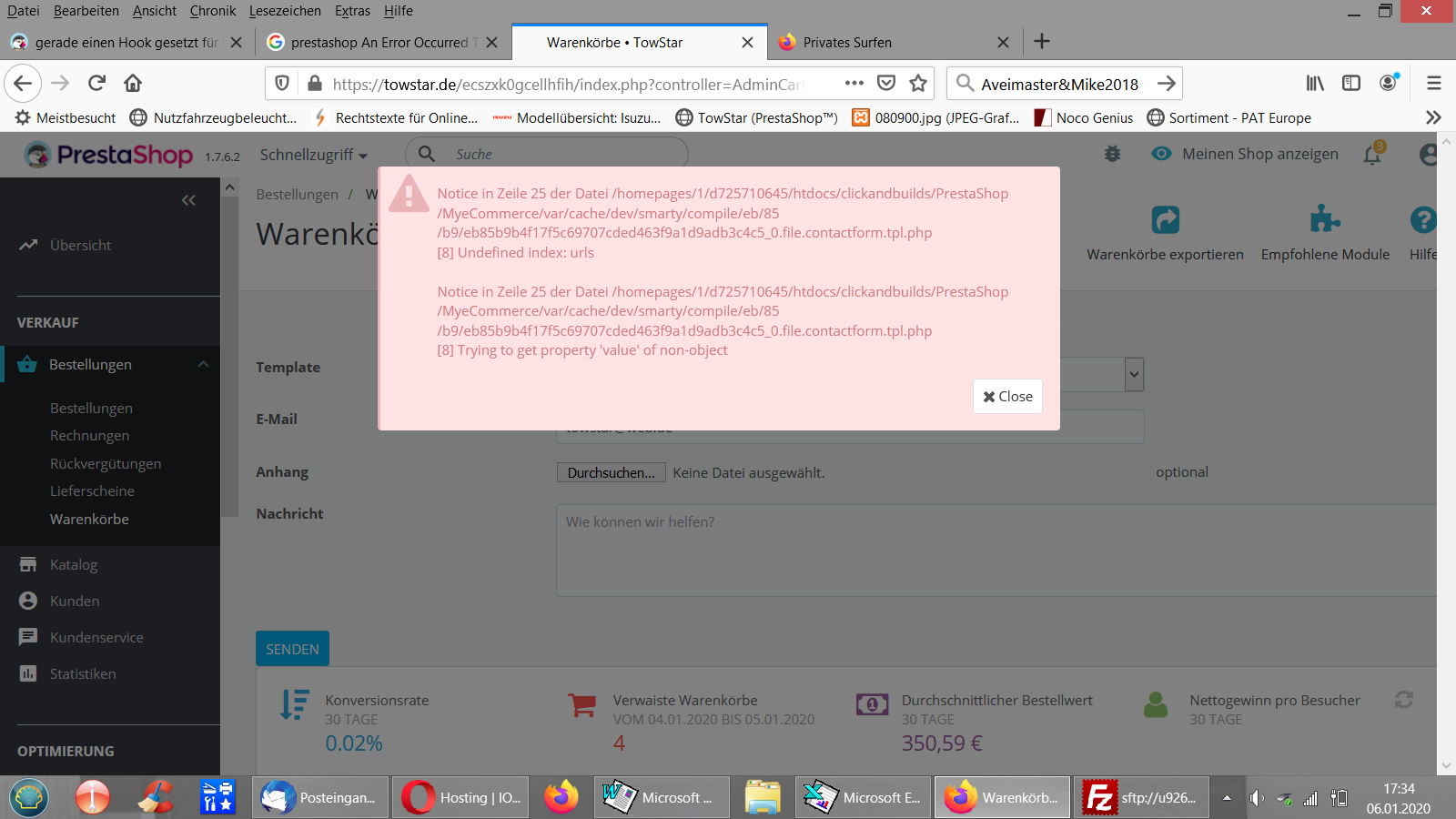This screenshot has width=1456, height=819.
Task: Open the Firefox library icon
Action: click(1315, 84)
